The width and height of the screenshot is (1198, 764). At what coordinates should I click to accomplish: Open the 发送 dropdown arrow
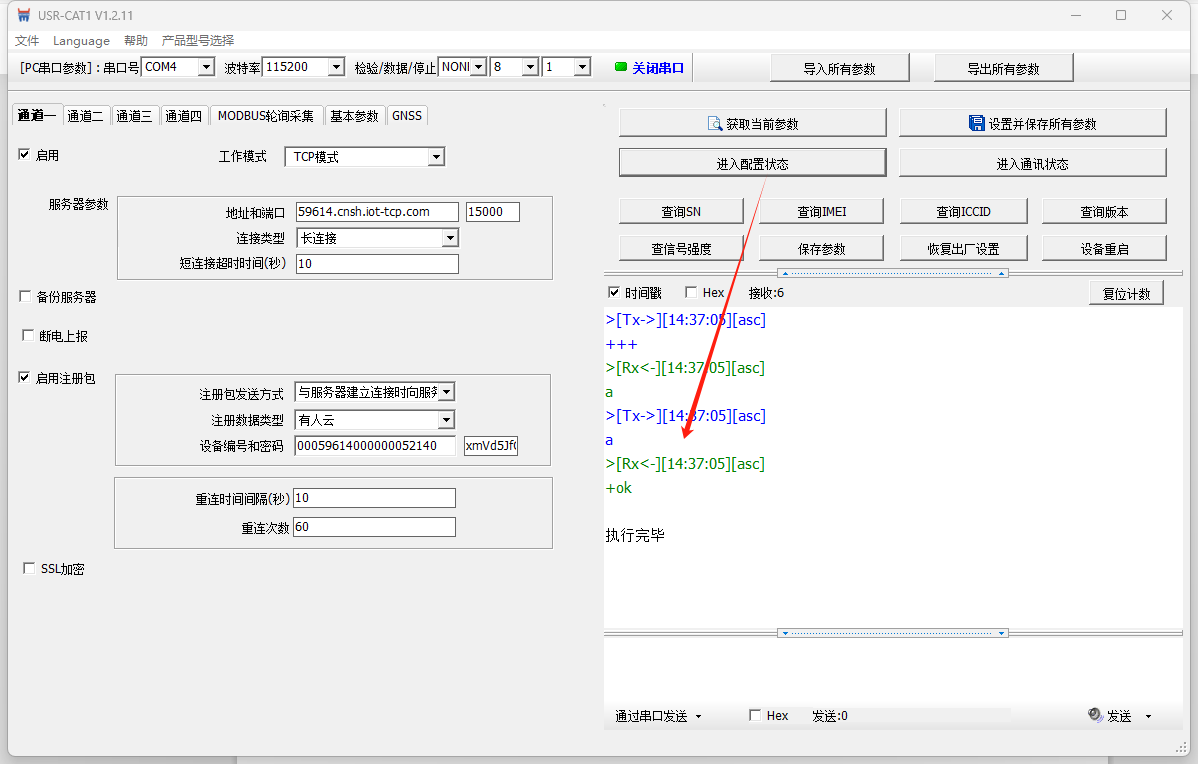1148,716
